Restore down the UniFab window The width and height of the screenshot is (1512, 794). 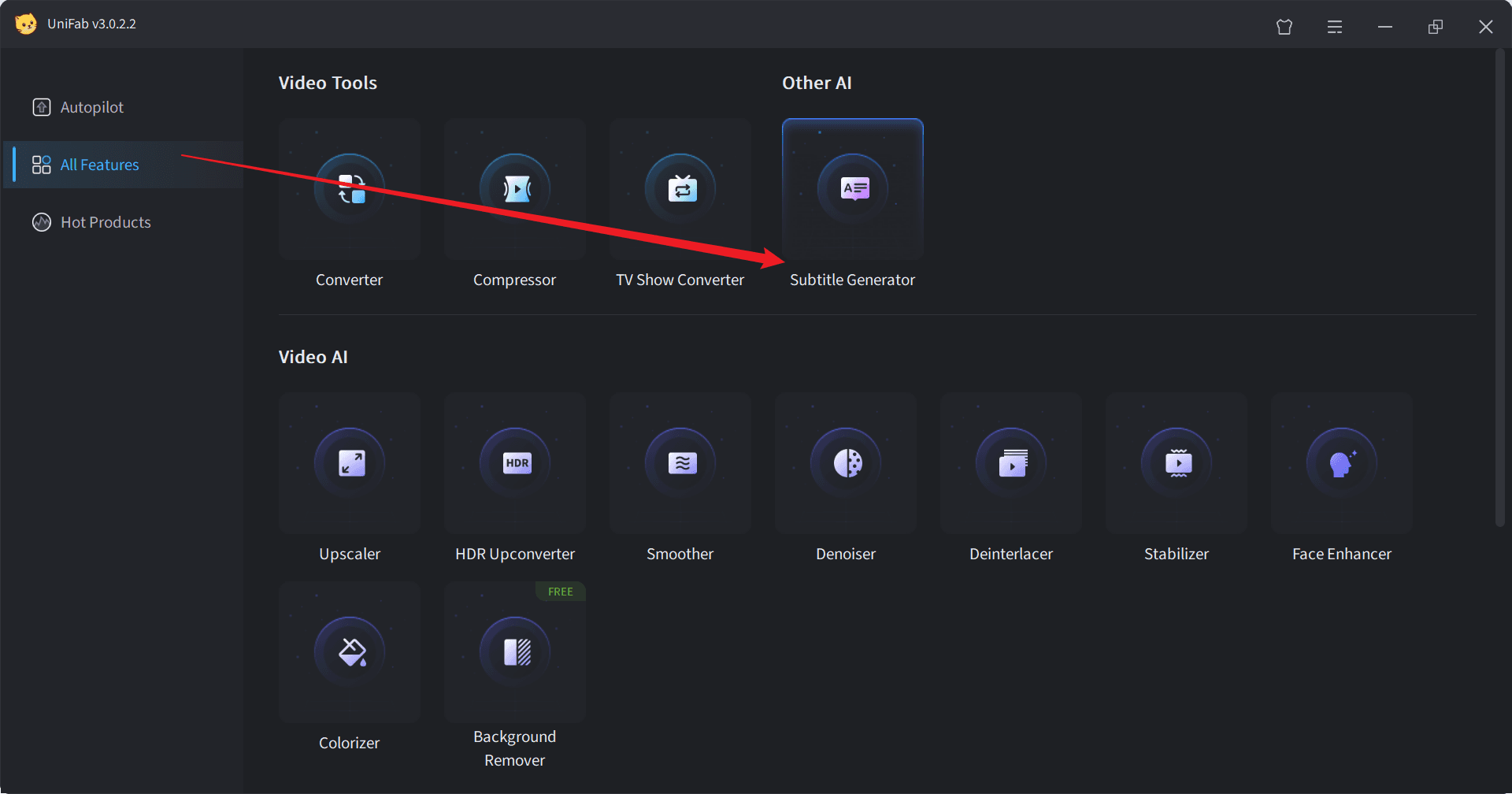pyautogui.click(x=1436, y=27)
